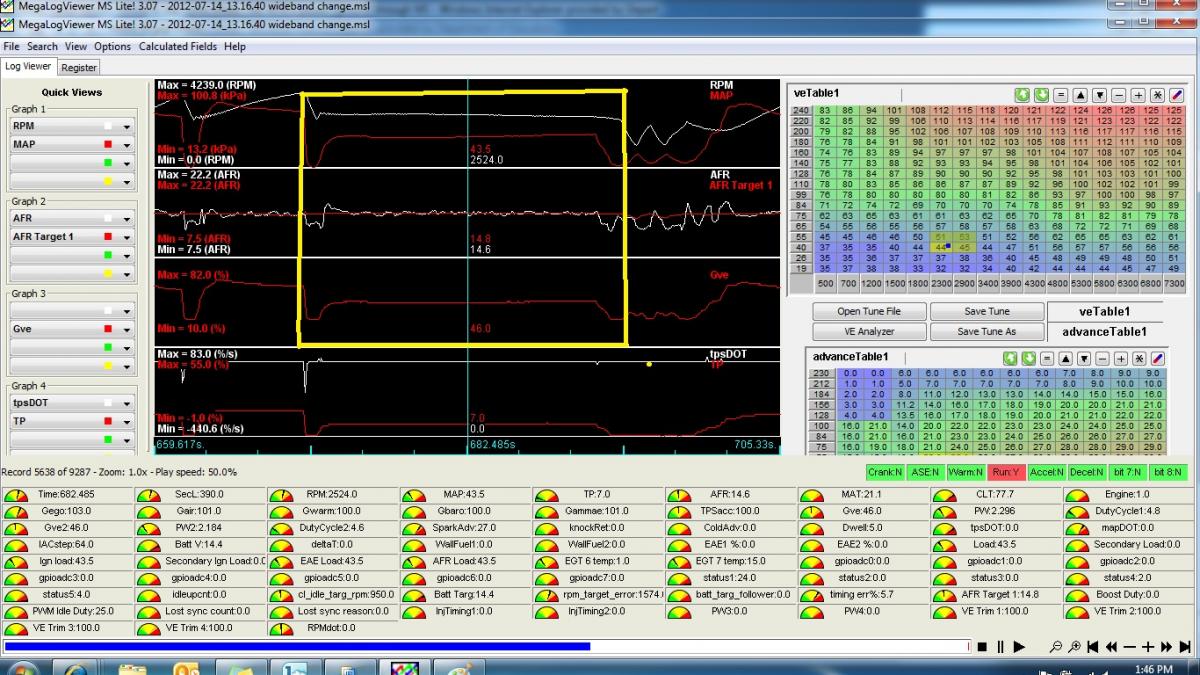Viewport: 1200px width, 675px height.
Task: Toggle the Accel:N status indicator
Action: coord(1047,472)
